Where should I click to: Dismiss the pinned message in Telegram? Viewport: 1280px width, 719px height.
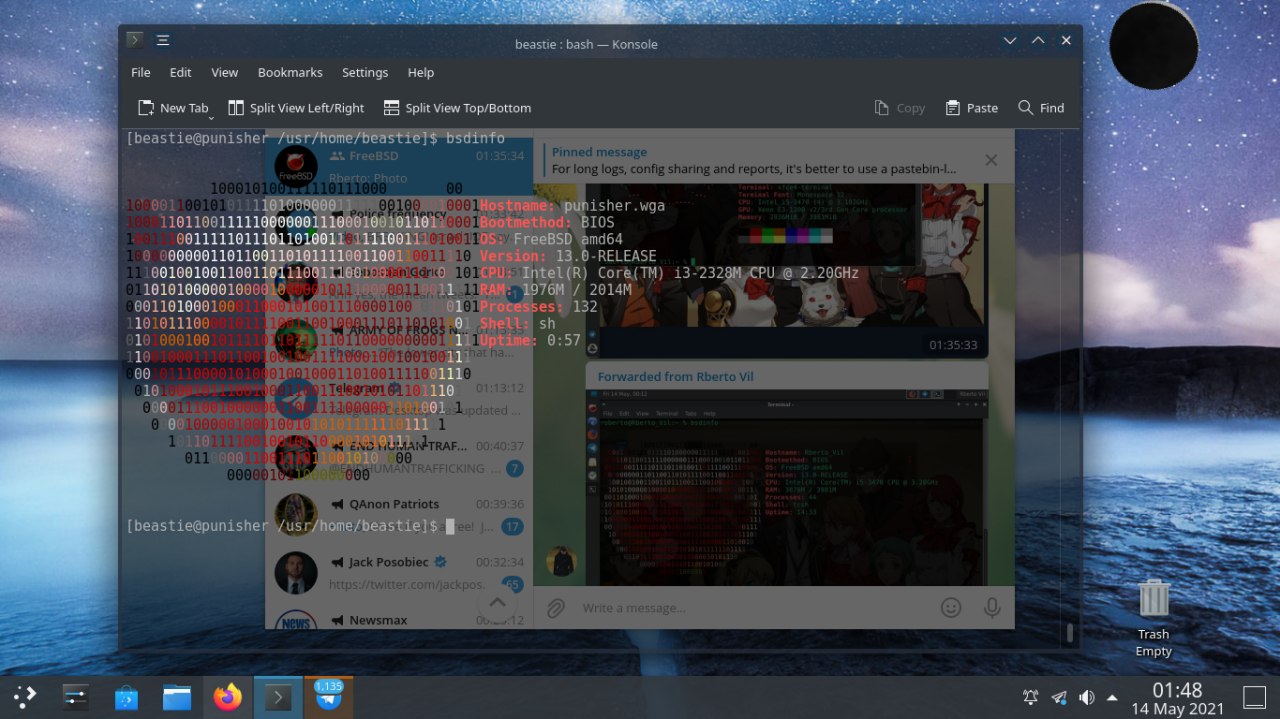[x=991, y=160]
